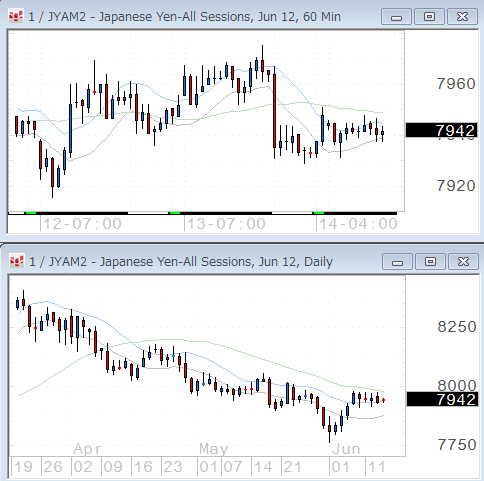Click the 02 date label on Daily axis
Screen dimensions: 484x481
[83, 467]
